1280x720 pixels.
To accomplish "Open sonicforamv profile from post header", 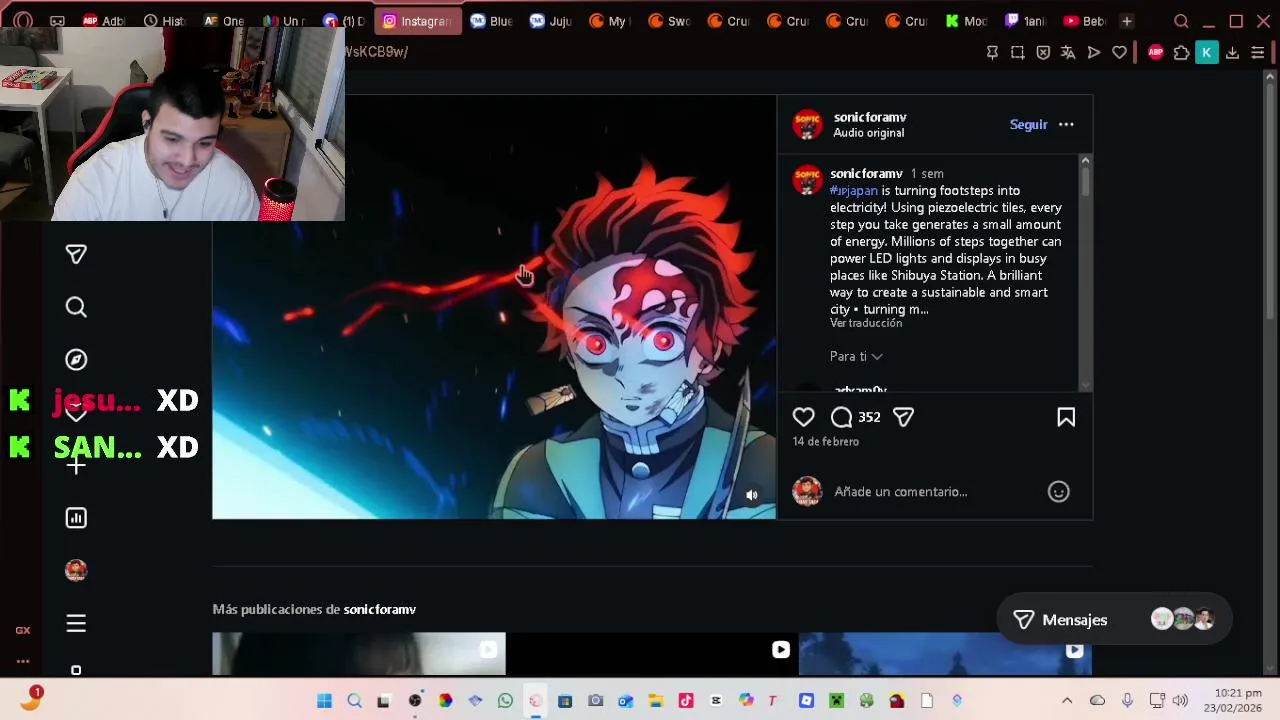I will point(869,117).
